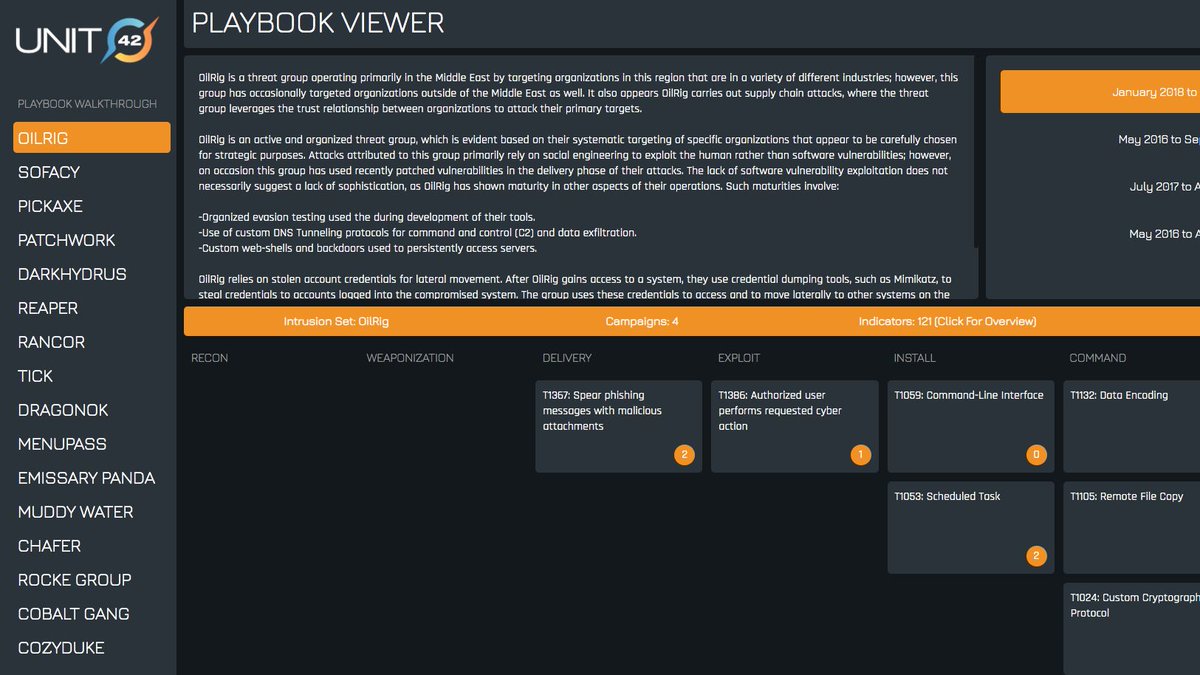
Task: Open the DARKHYDRUS playbook
Action: 72,274
